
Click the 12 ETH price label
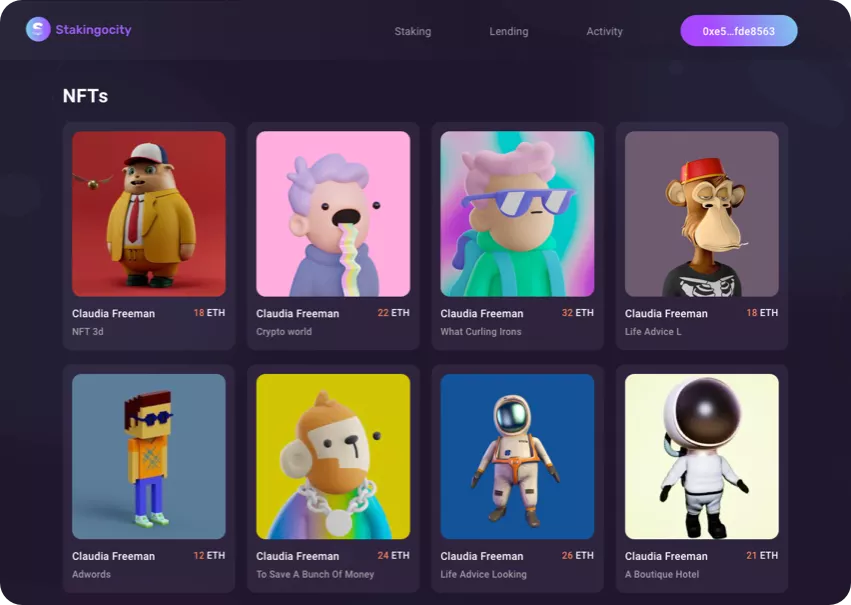(x=209, y=555)
